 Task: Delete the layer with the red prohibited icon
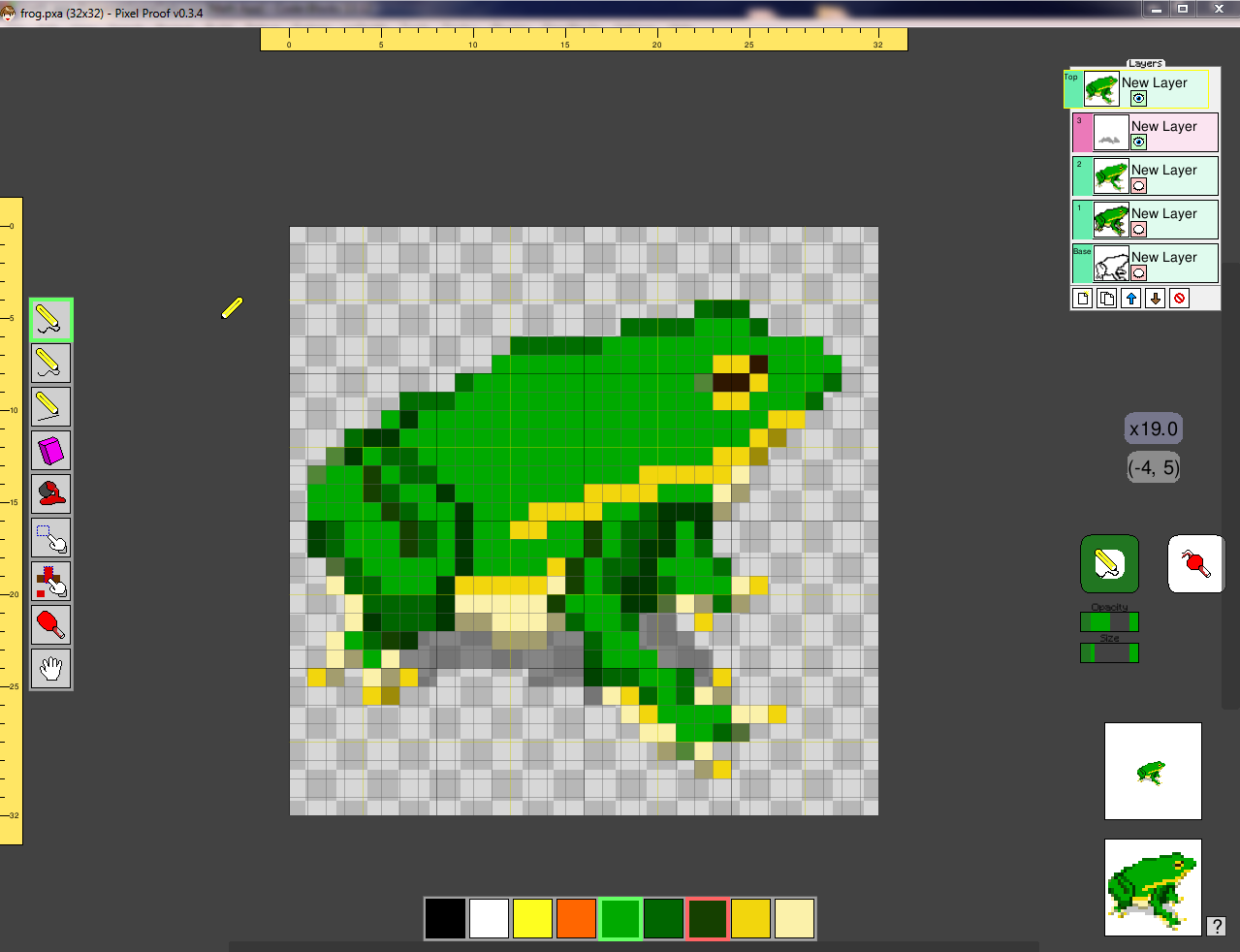click(1179, 299)
